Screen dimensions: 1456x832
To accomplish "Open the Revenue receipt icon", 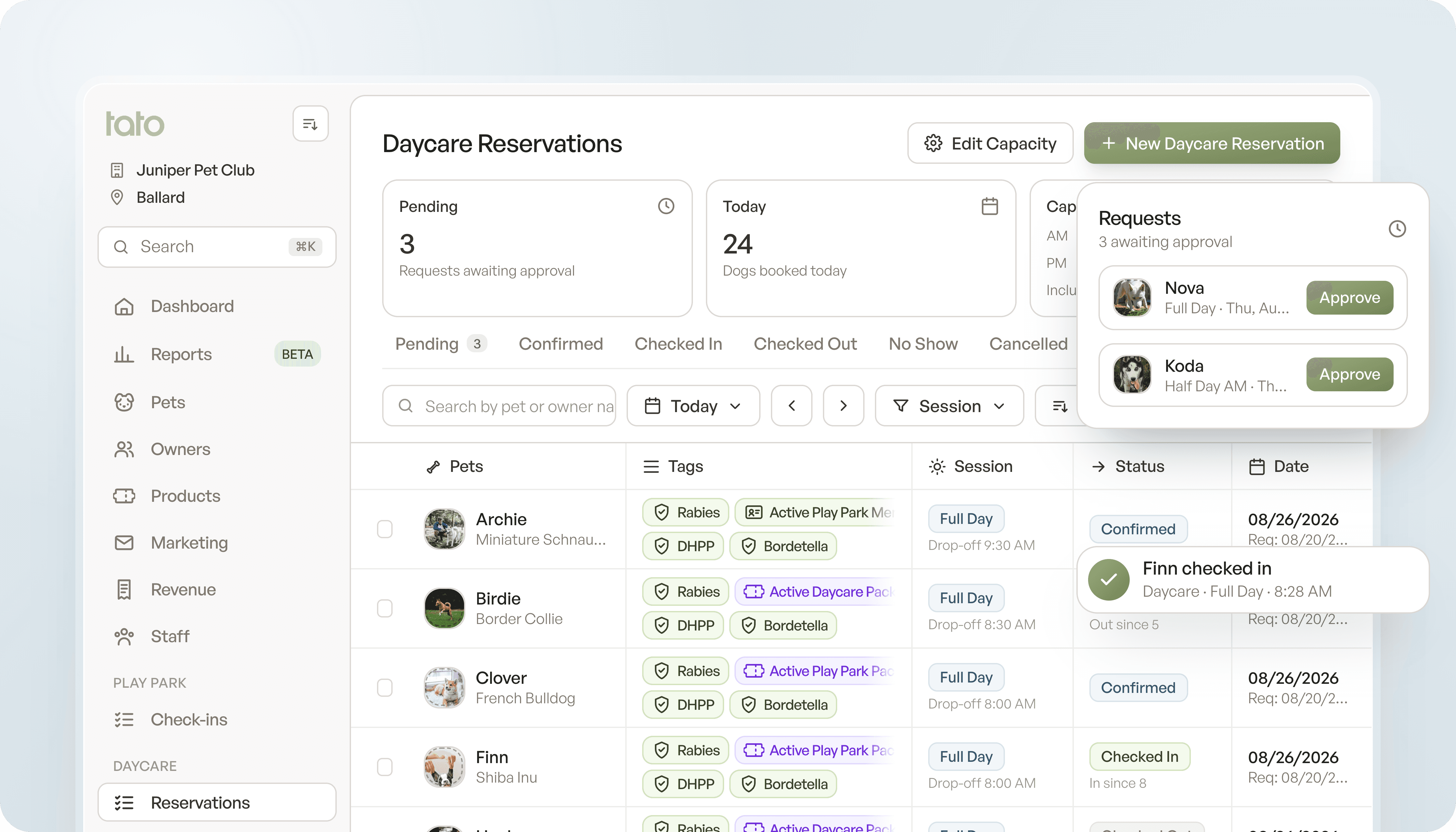I will pyautogui.click(x=124, y=590).
